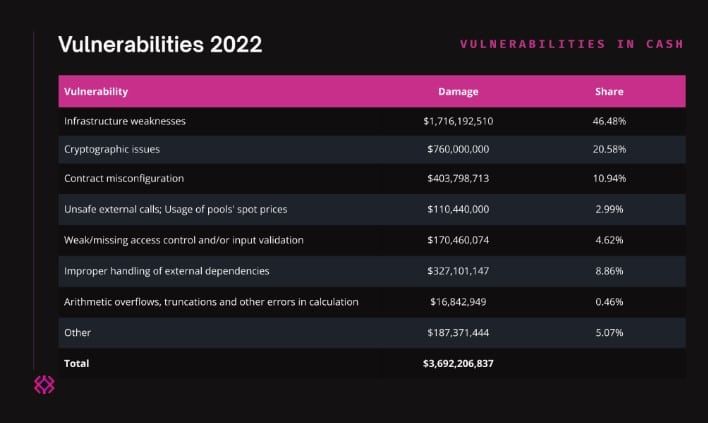Image resolution: width=708 pixels, height=423 pixels.
Task: Select the Vulnerability column header
Action: pyautogui.click(x=96, y=92)
